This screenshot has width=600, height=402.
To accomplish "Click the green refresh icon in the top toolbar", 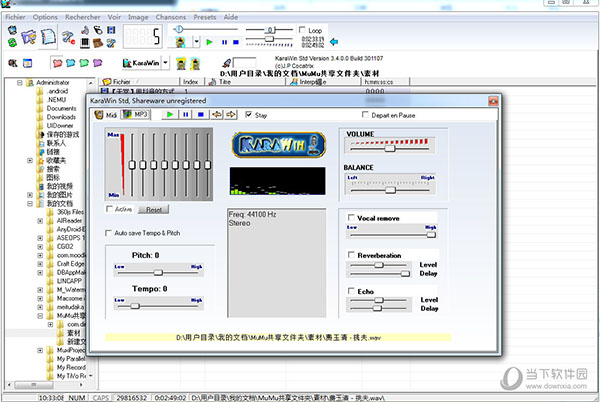I will pos(12,42).
